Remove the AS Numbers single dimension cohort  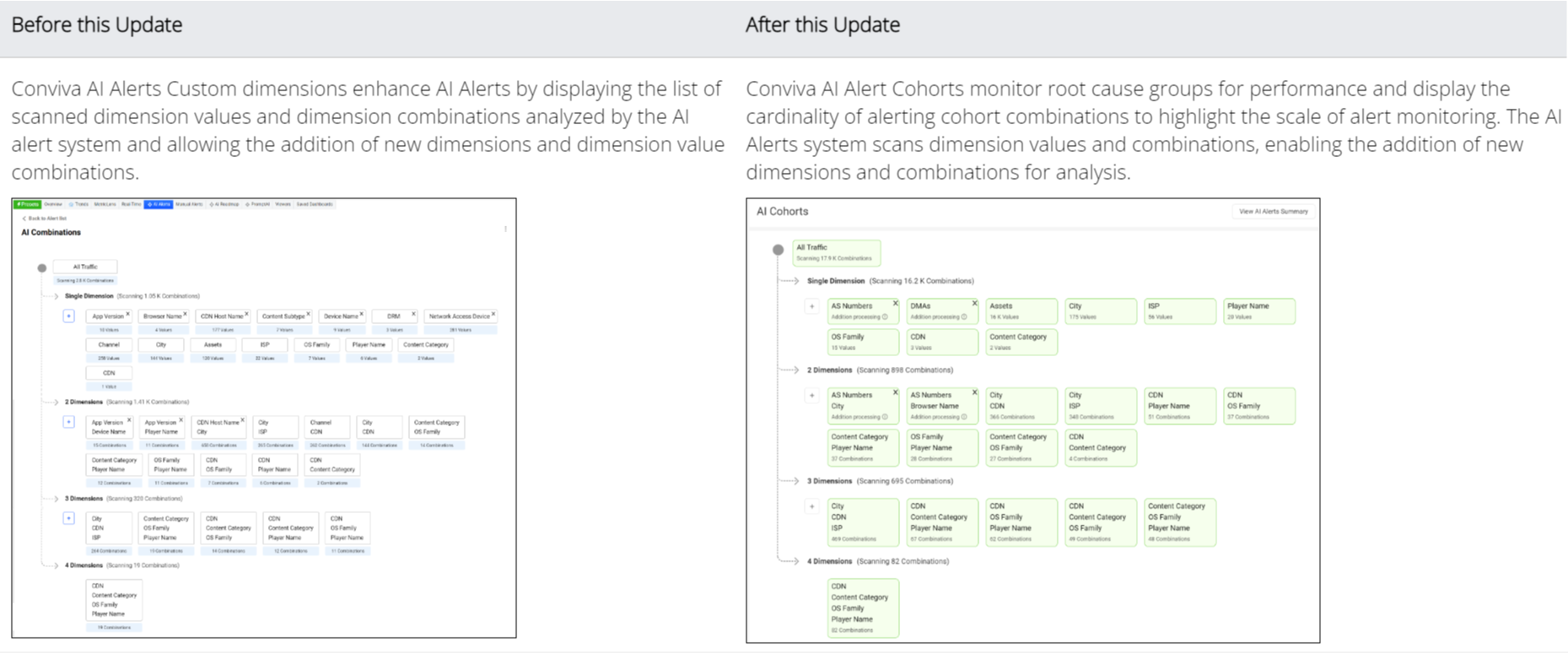(895, 304)
